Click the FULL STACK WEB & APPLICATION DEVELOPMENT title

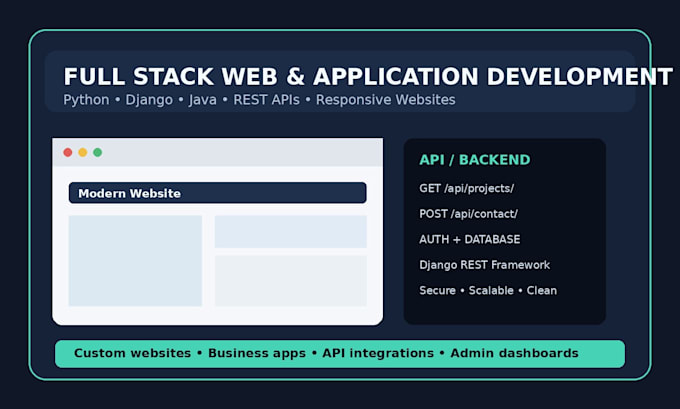[368, 76]
